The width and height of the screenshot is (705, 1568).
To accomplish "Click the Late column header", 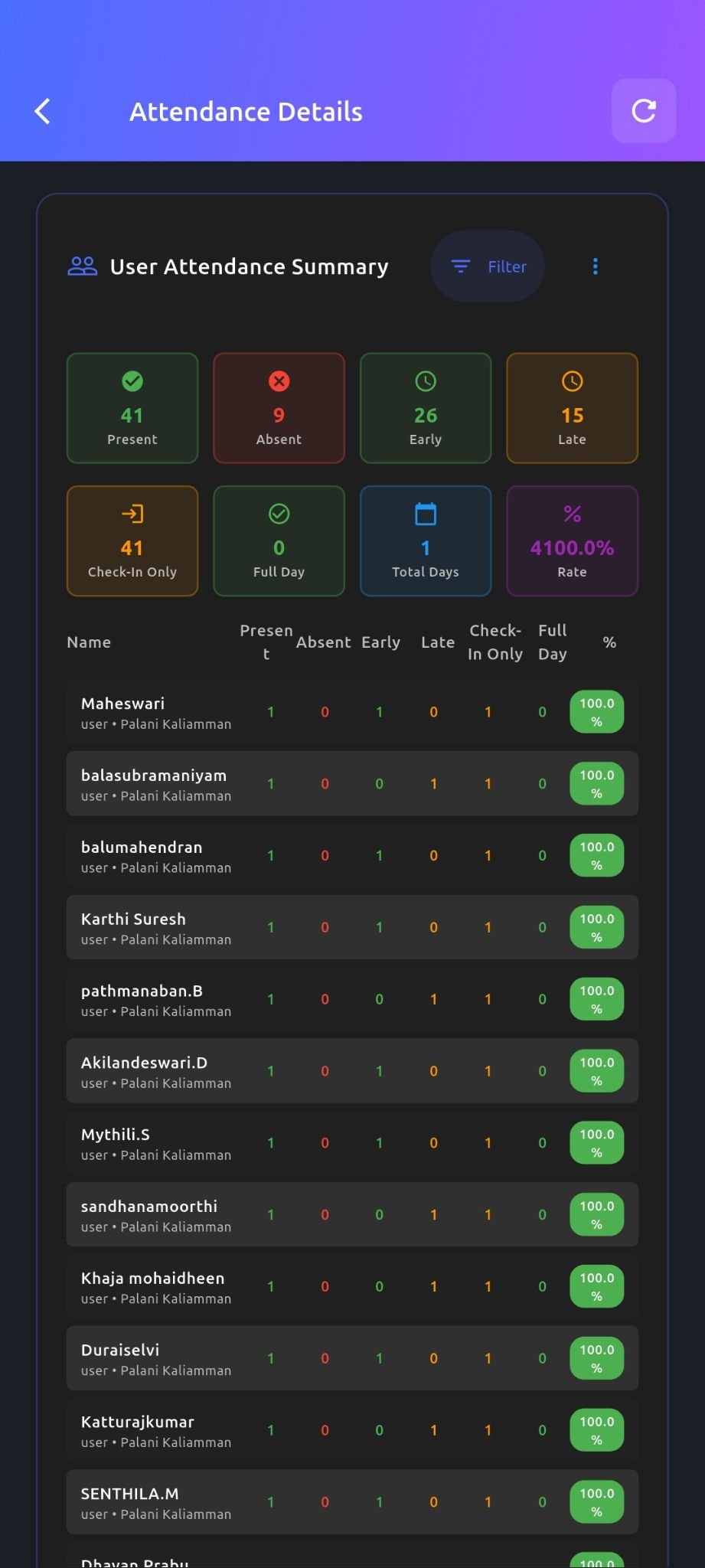I will pos(438,642).
